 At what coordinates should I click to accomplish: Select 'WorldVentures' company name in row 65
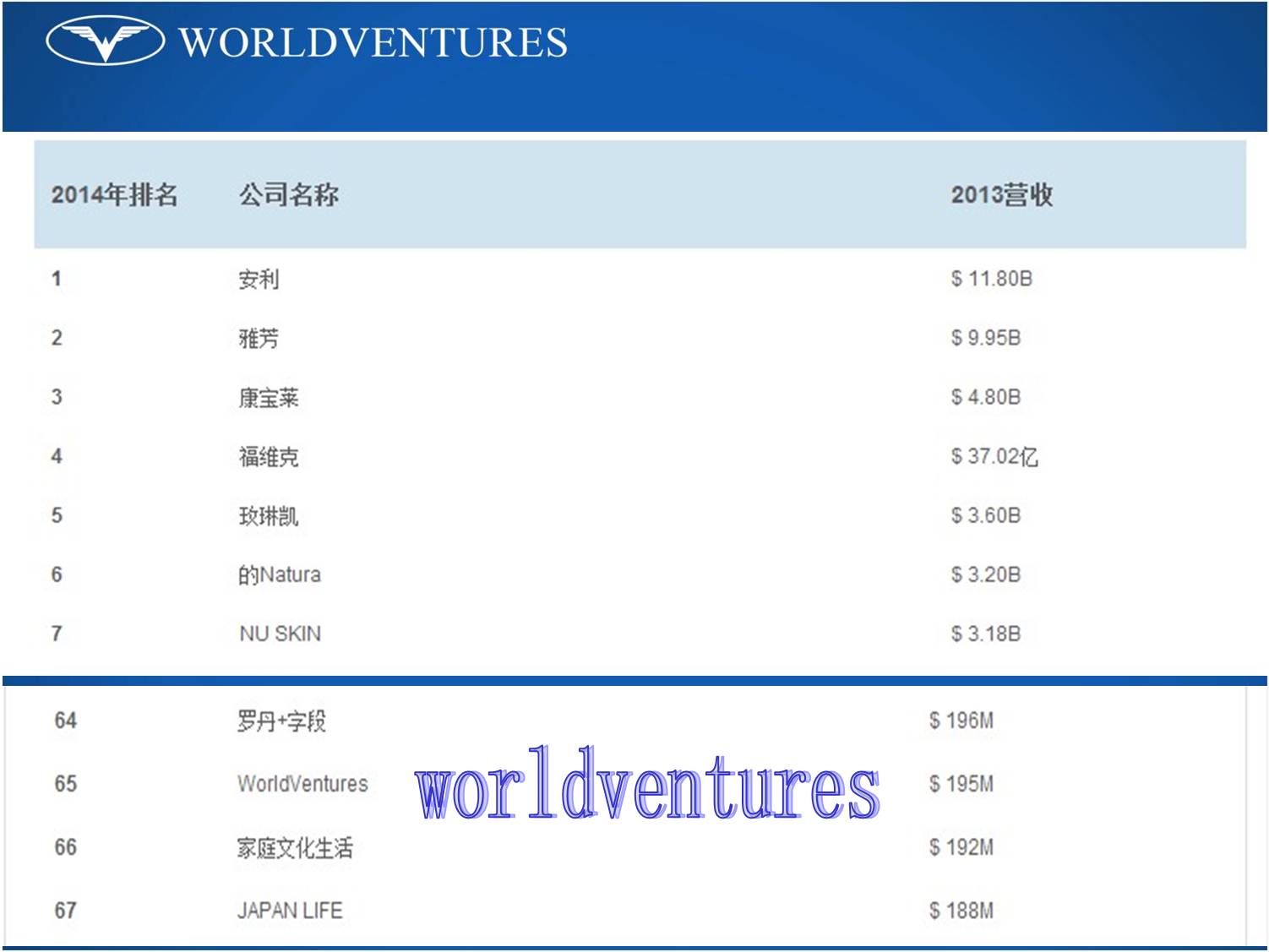302,784
